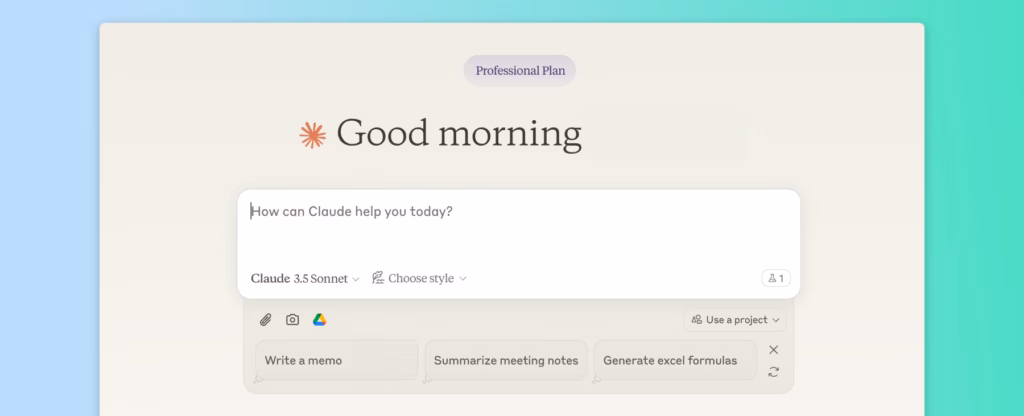Click the flask feature preview badge

776,278
